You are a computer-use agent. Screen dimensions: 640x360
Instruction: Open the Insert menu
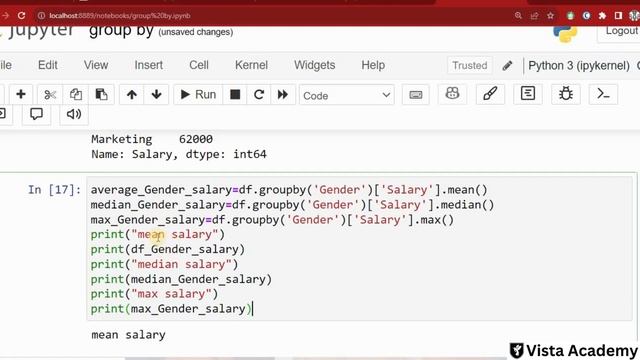[x=149, y=65]
